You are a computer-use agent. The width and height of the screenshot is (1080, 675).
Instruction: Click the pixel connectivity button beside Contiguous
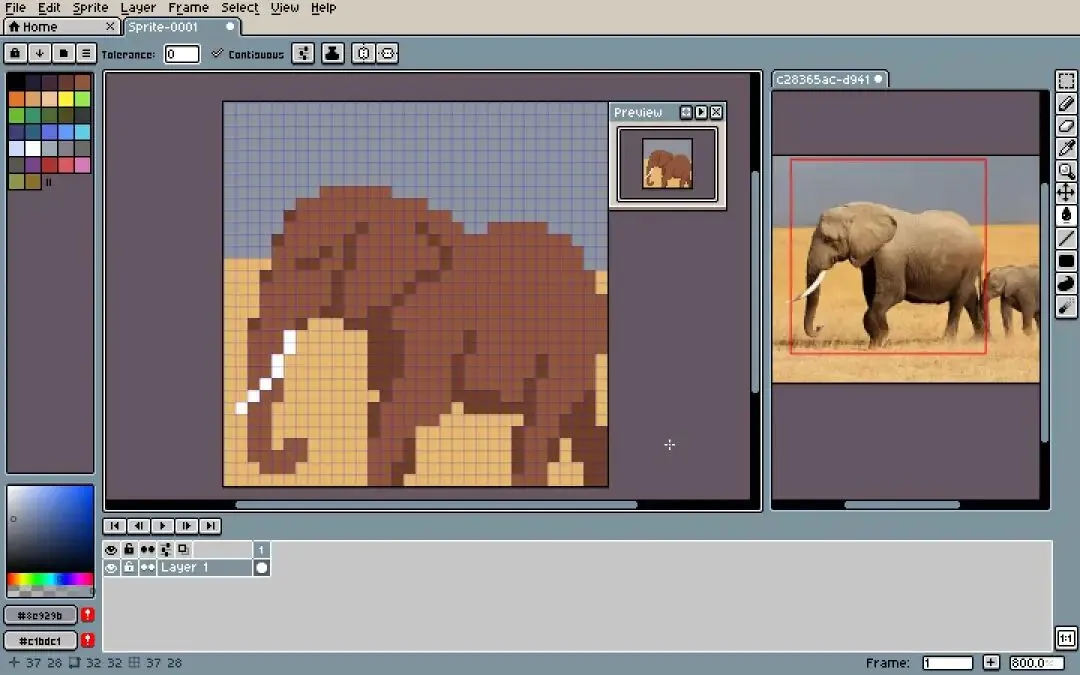[303, 54]
